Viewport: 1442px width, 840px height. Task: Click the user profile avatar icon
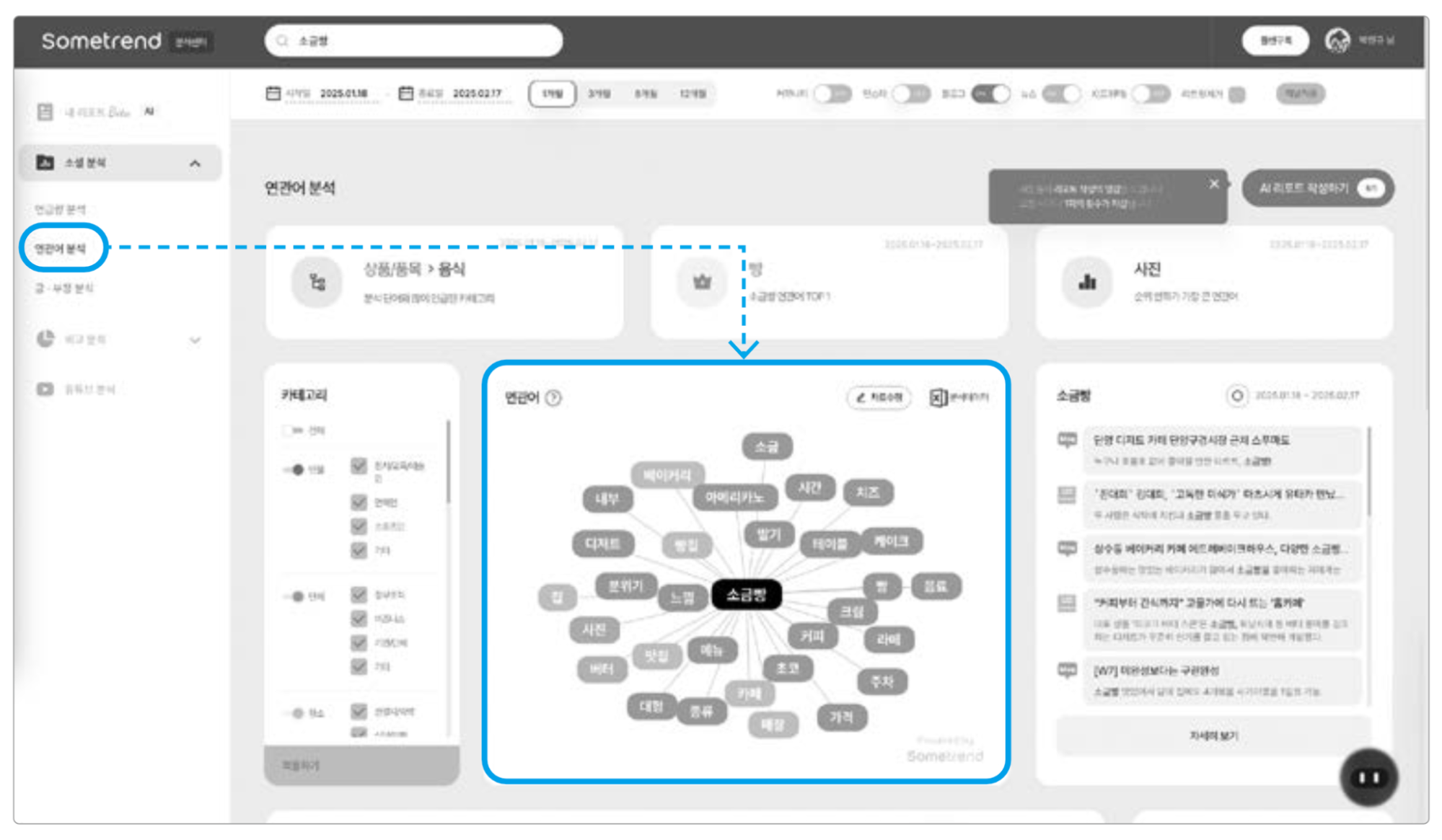(1337, 41)
